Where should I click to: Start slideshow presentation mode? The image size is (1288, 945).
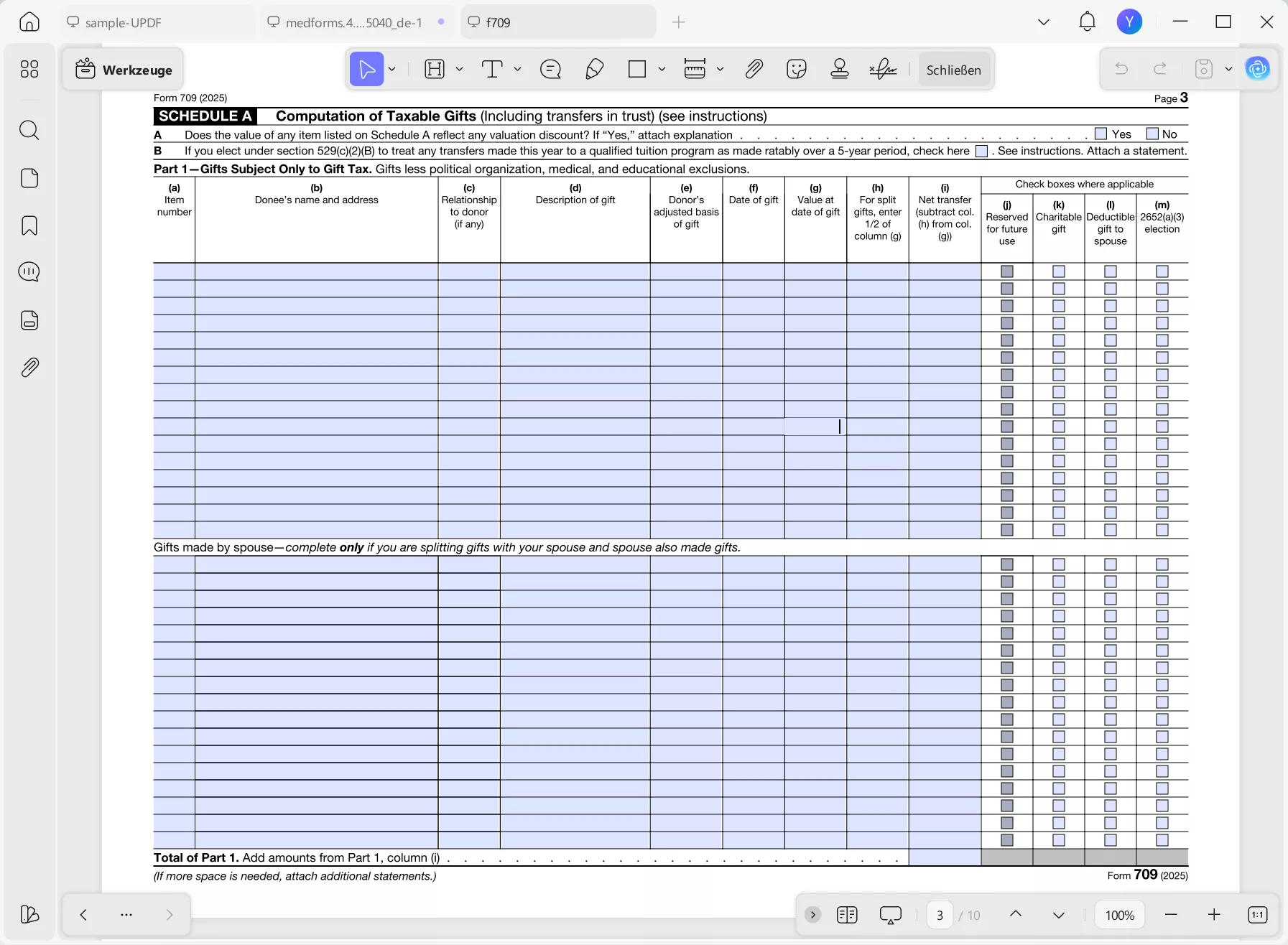(891, 915)
